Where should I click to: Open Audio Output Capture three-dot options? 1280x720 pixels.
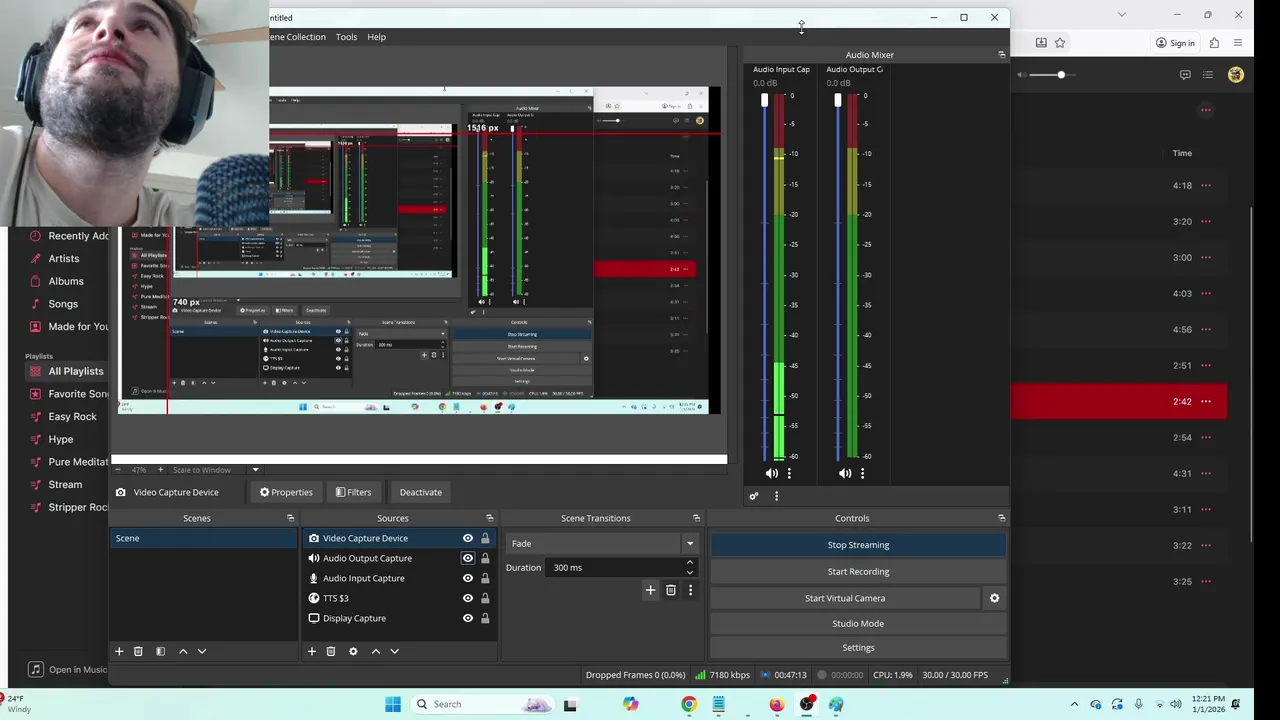(862, 473)
